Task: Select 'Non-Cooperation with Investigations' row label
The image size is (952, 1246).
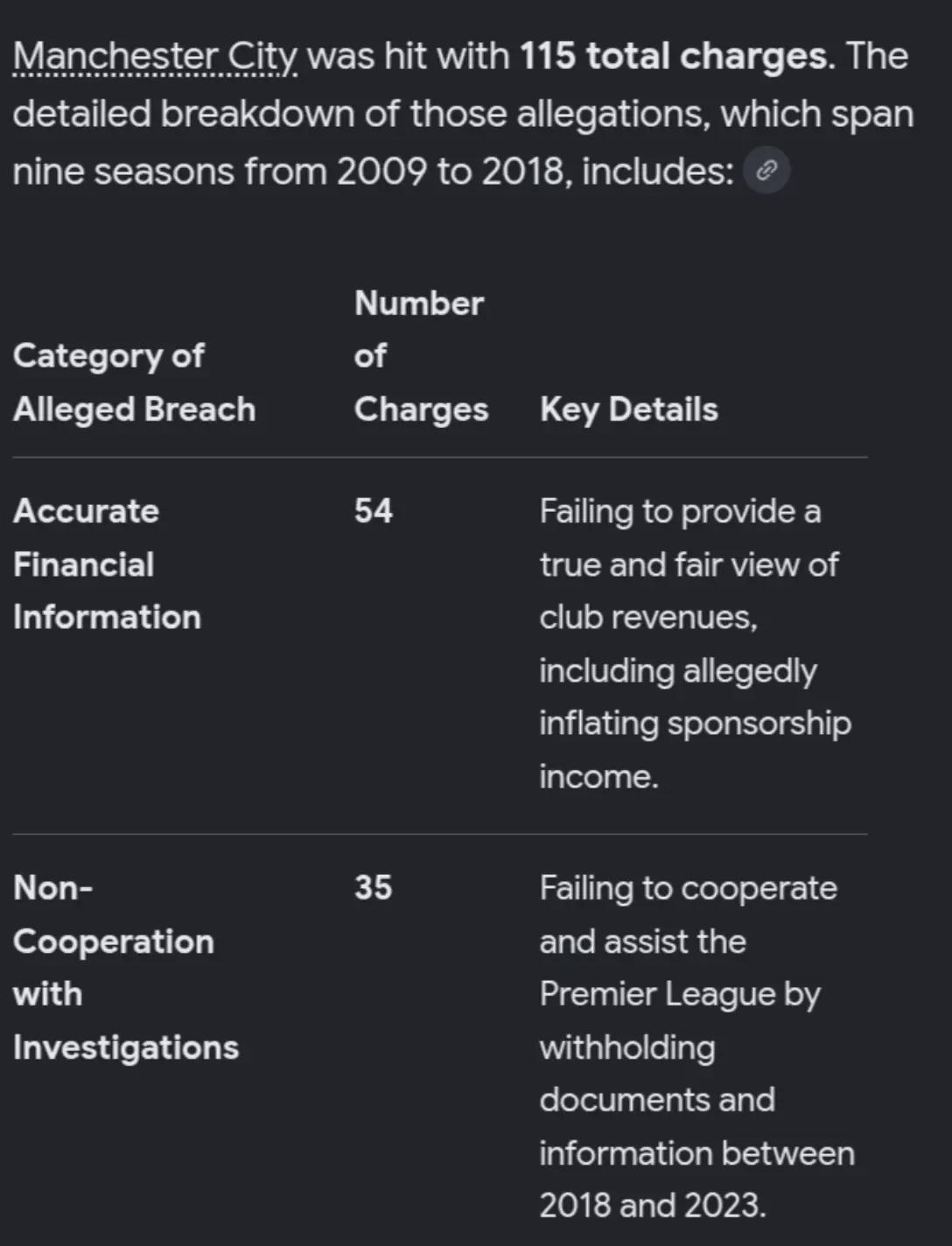Action: click(x=125, y=968)
